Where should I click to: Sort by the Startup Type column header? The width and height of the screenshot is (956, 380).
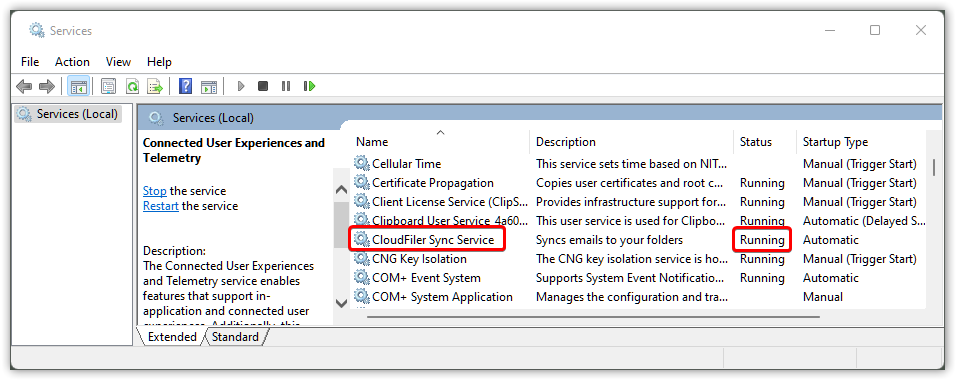tap(835, 142)
